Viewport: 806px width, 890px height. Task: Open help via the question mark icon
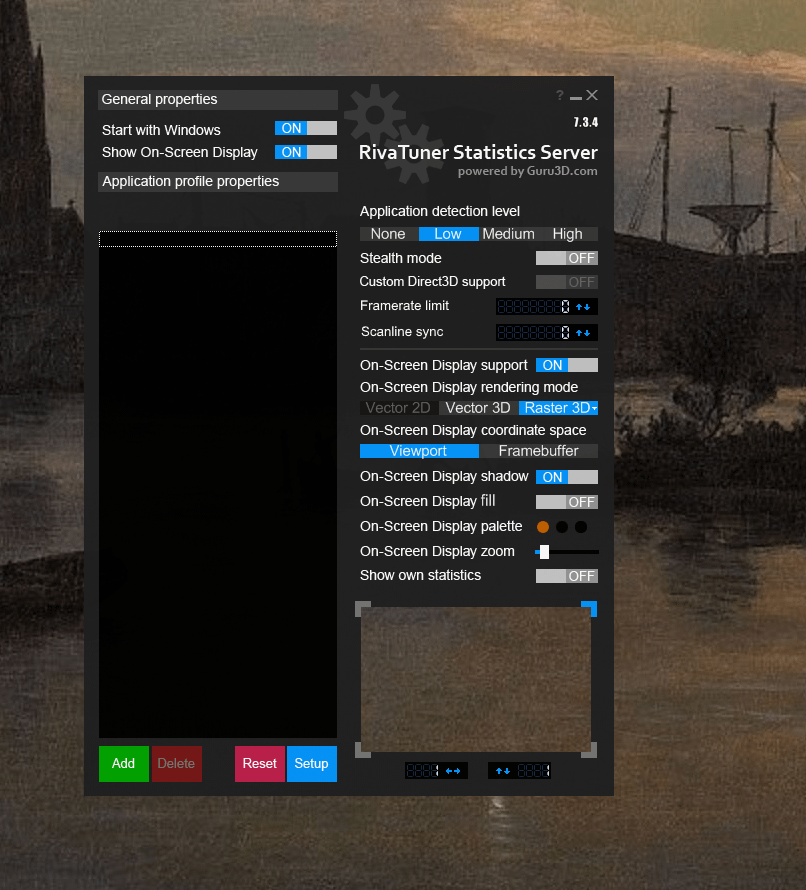point(559,95)
